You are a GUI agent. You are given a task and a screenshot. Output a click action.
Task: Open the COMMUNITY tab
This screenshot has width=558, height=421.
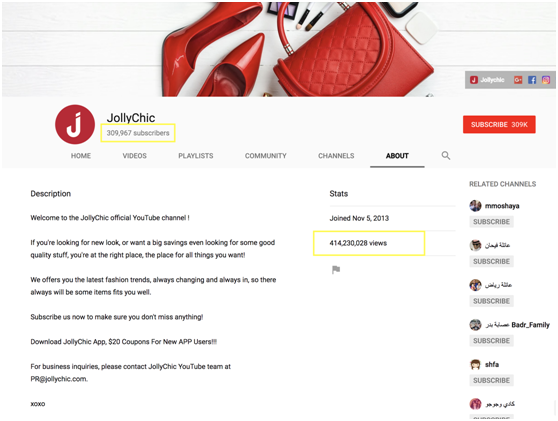pos(265,156)
